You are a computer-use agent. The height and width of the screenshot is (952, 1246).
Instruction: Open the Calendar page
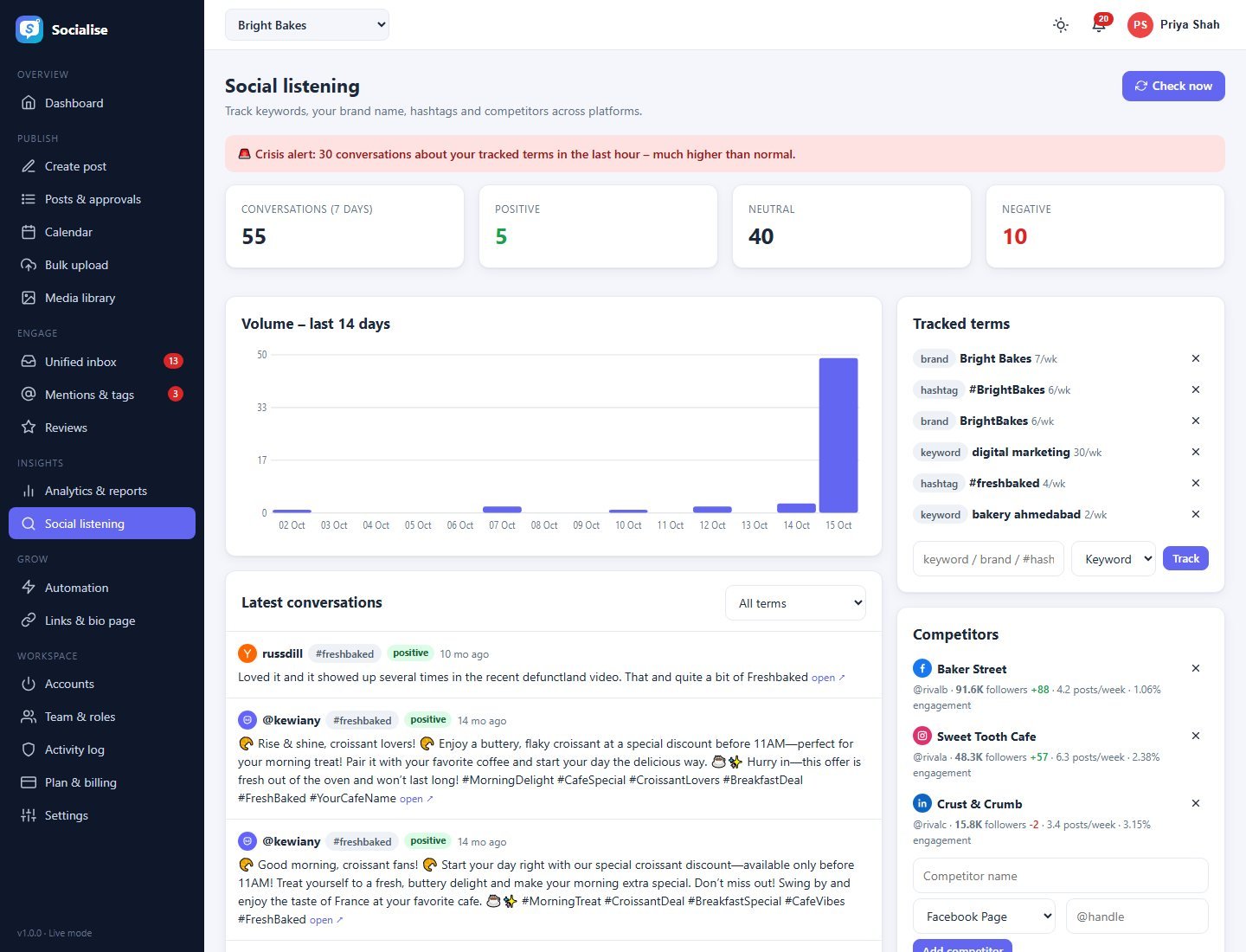[102, 232]
